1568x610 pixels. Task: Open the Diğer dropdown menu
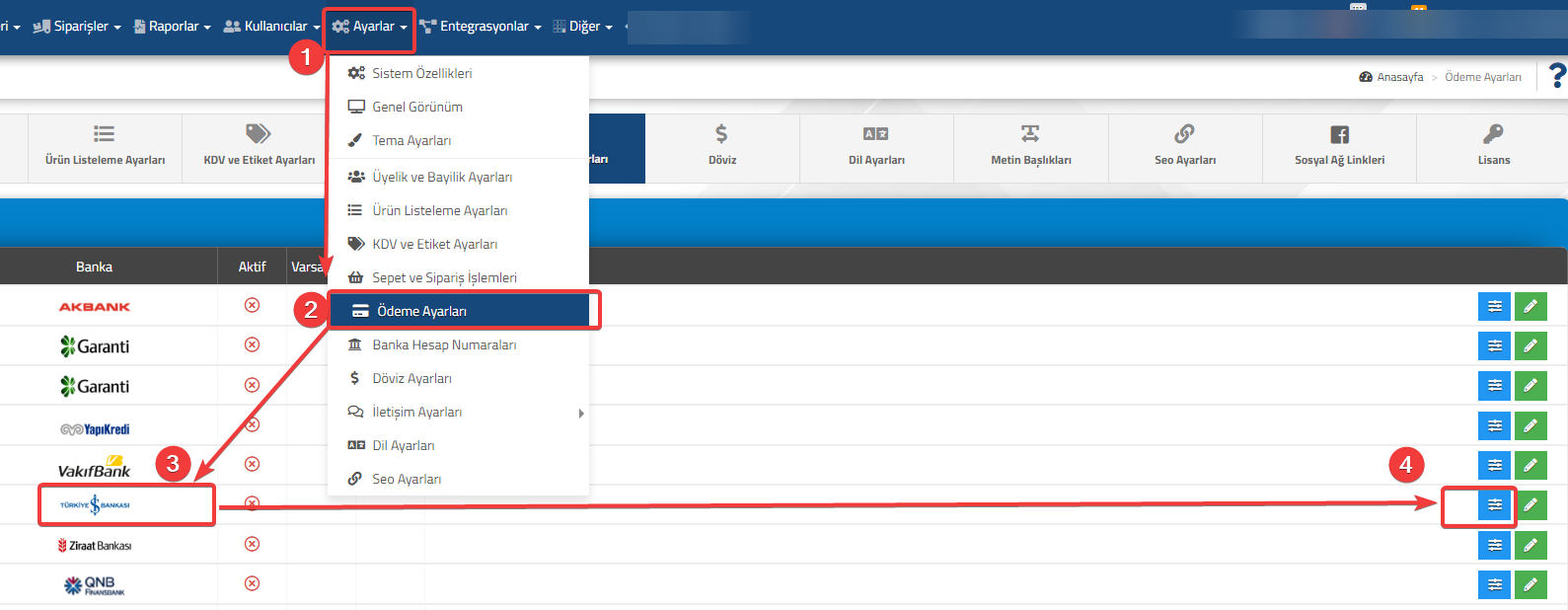pos(583,27)
